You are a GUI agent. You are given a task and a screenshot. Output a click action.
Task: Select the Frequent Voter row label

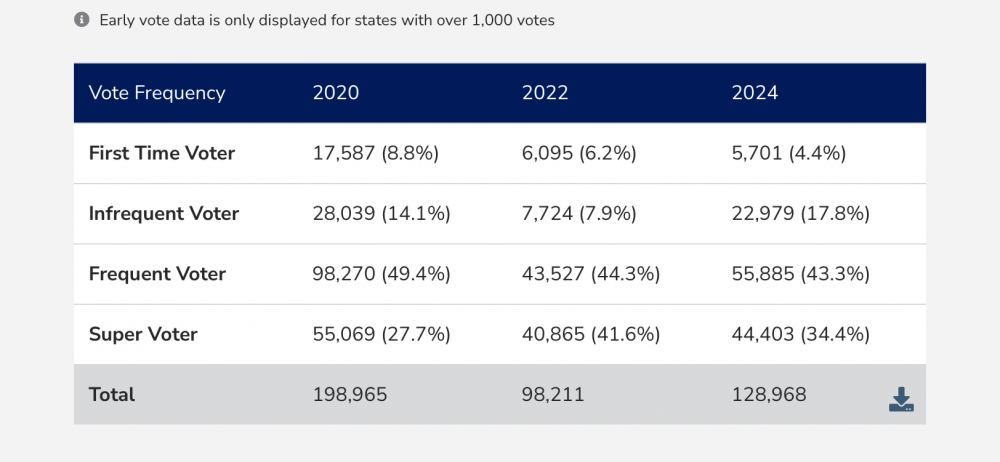pyautogui.click(x=157, y=274)
